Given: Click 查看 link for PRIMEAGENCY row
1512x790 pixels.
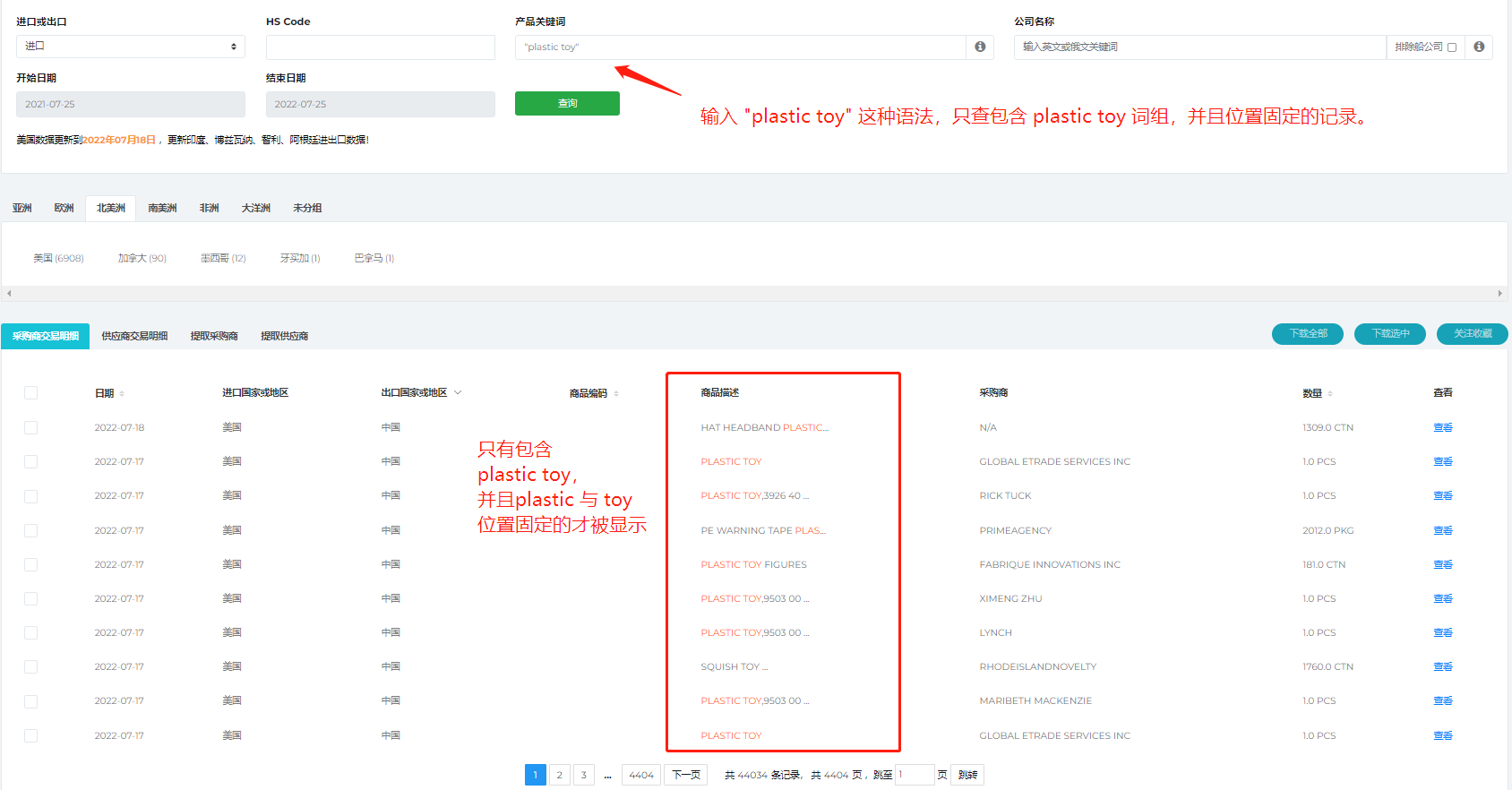Looking at the screenshot, I should pos(1442,530).
